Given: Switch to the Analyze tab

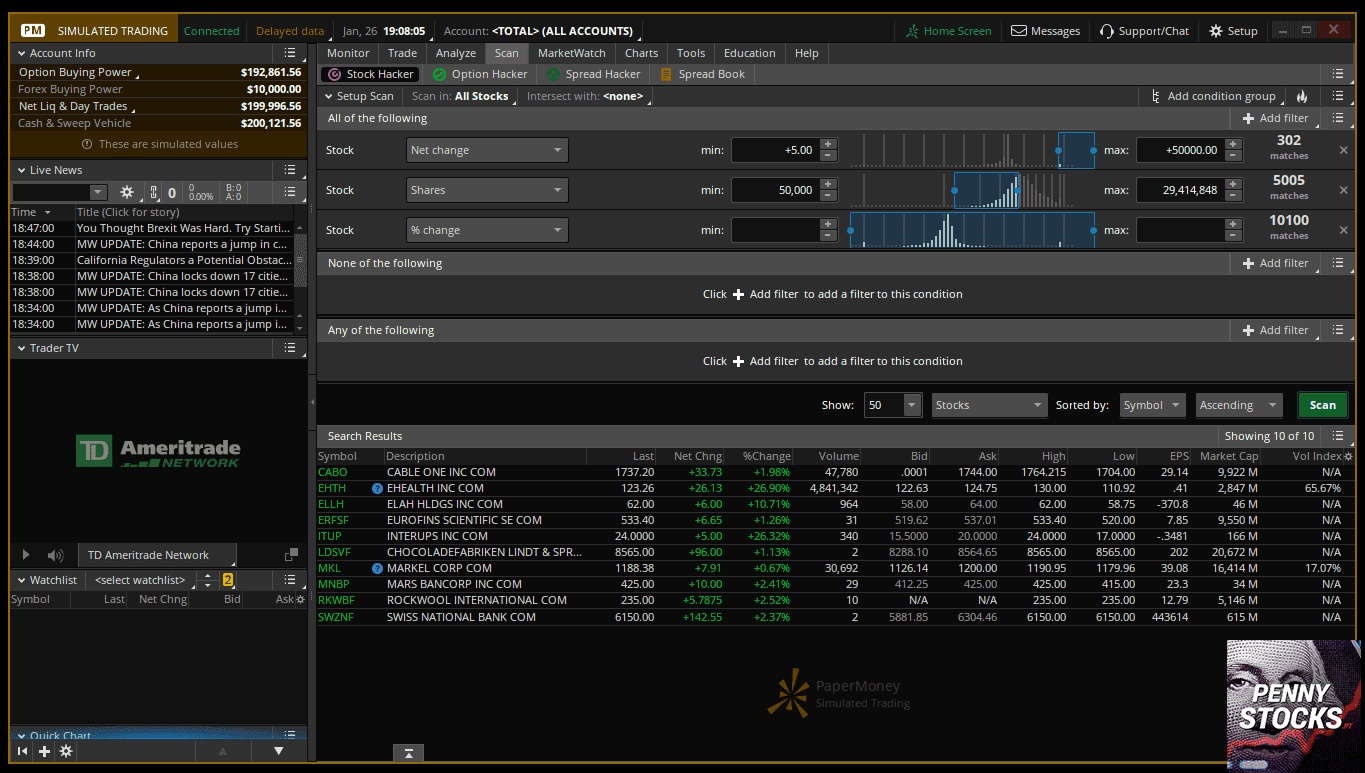Looking at the screenshot, I should click(x=456, y=53).
